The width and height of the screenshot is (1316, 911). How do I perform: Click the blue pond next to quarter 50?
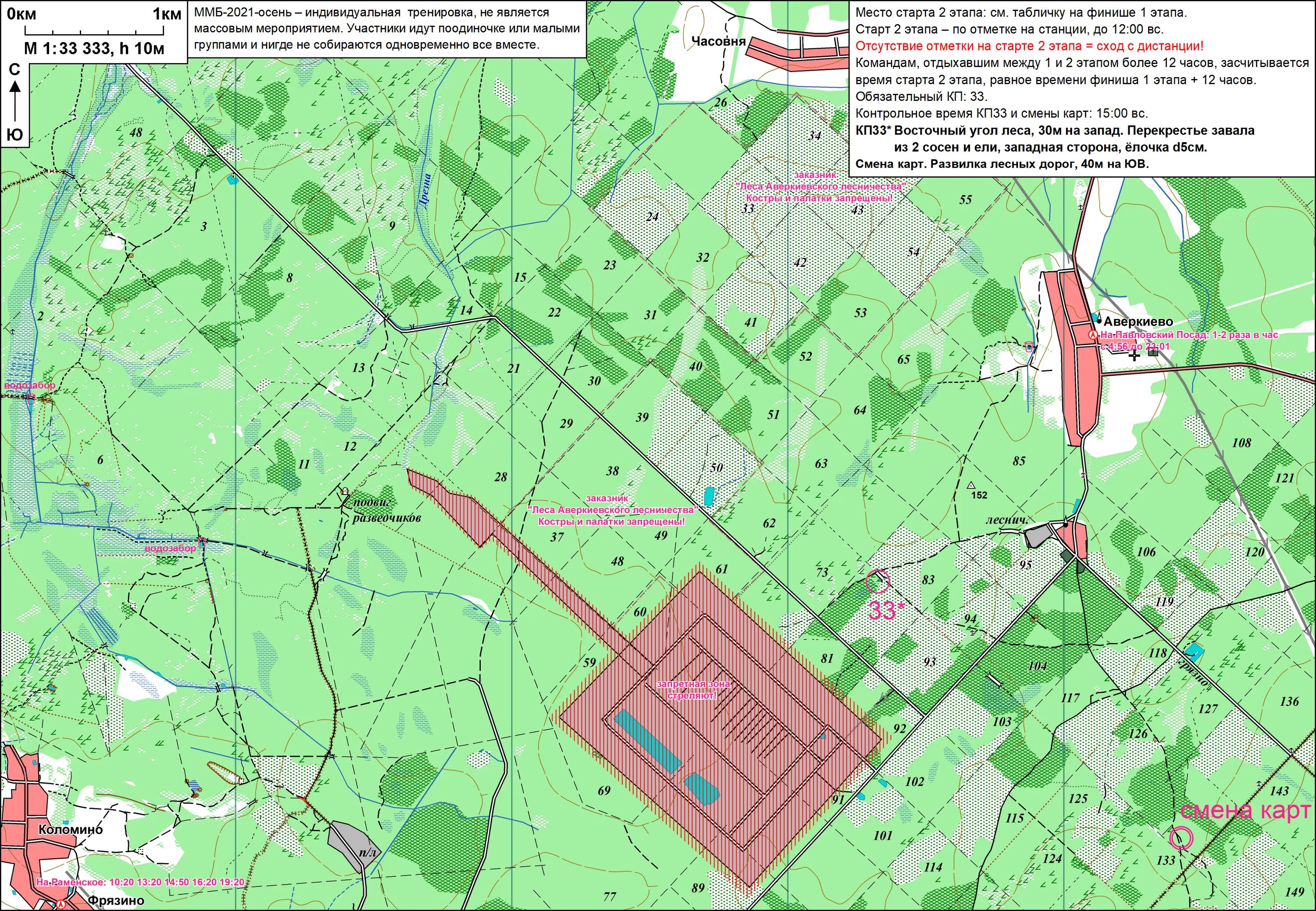point(708,496)
